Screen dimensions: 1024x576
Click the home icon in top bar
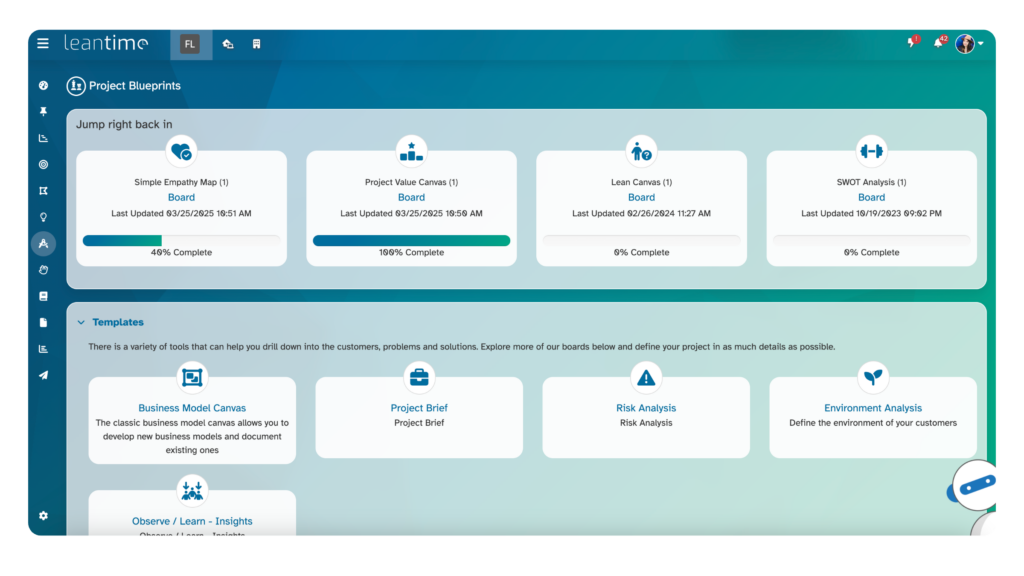(x=228, y=44)
